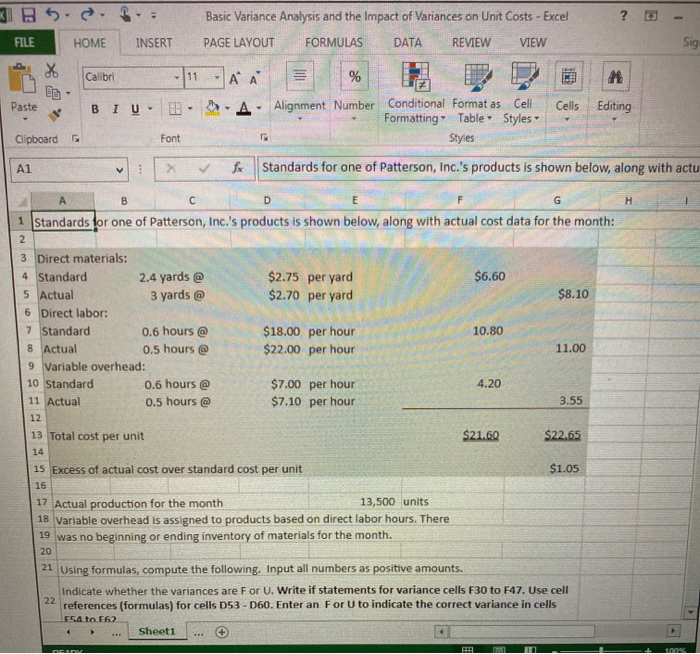The image size is (700, 654).
Task: Select cell with $21.60 total
Action: [480, 435]
